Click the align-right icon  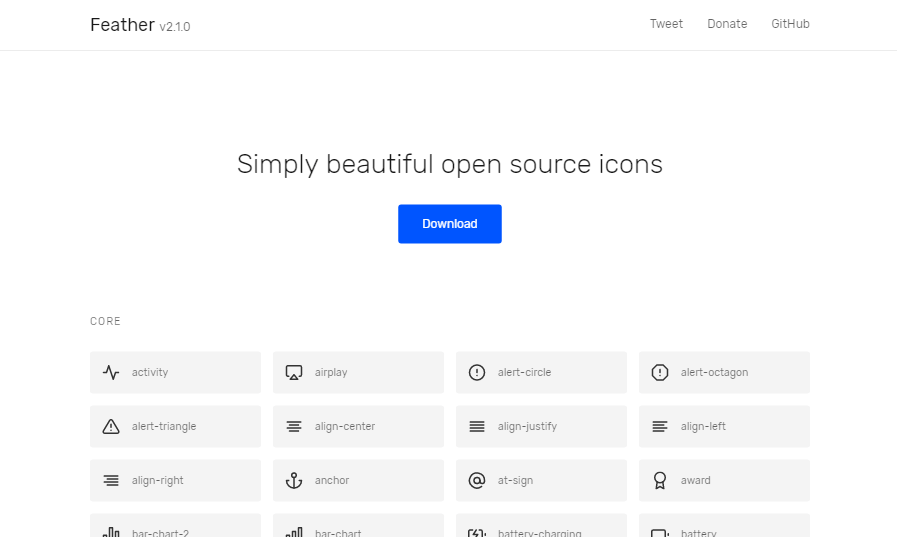[x=111, y=480]
